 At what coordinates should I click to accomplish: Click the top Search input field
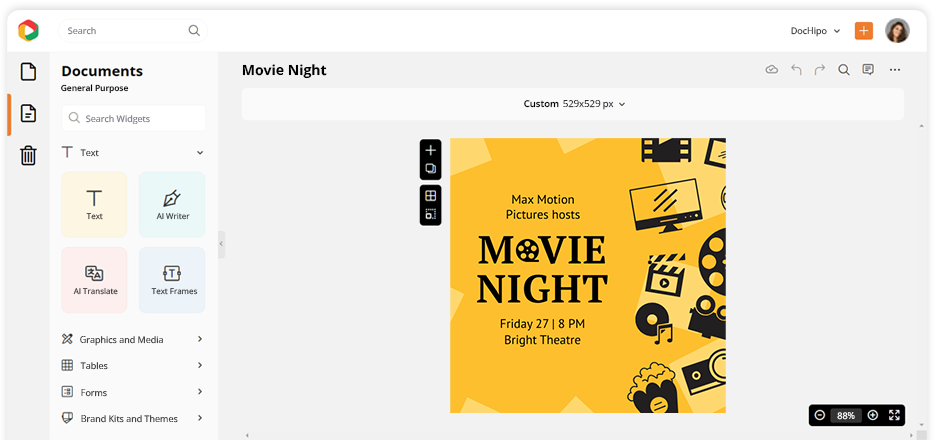click(x=133, y=30)
